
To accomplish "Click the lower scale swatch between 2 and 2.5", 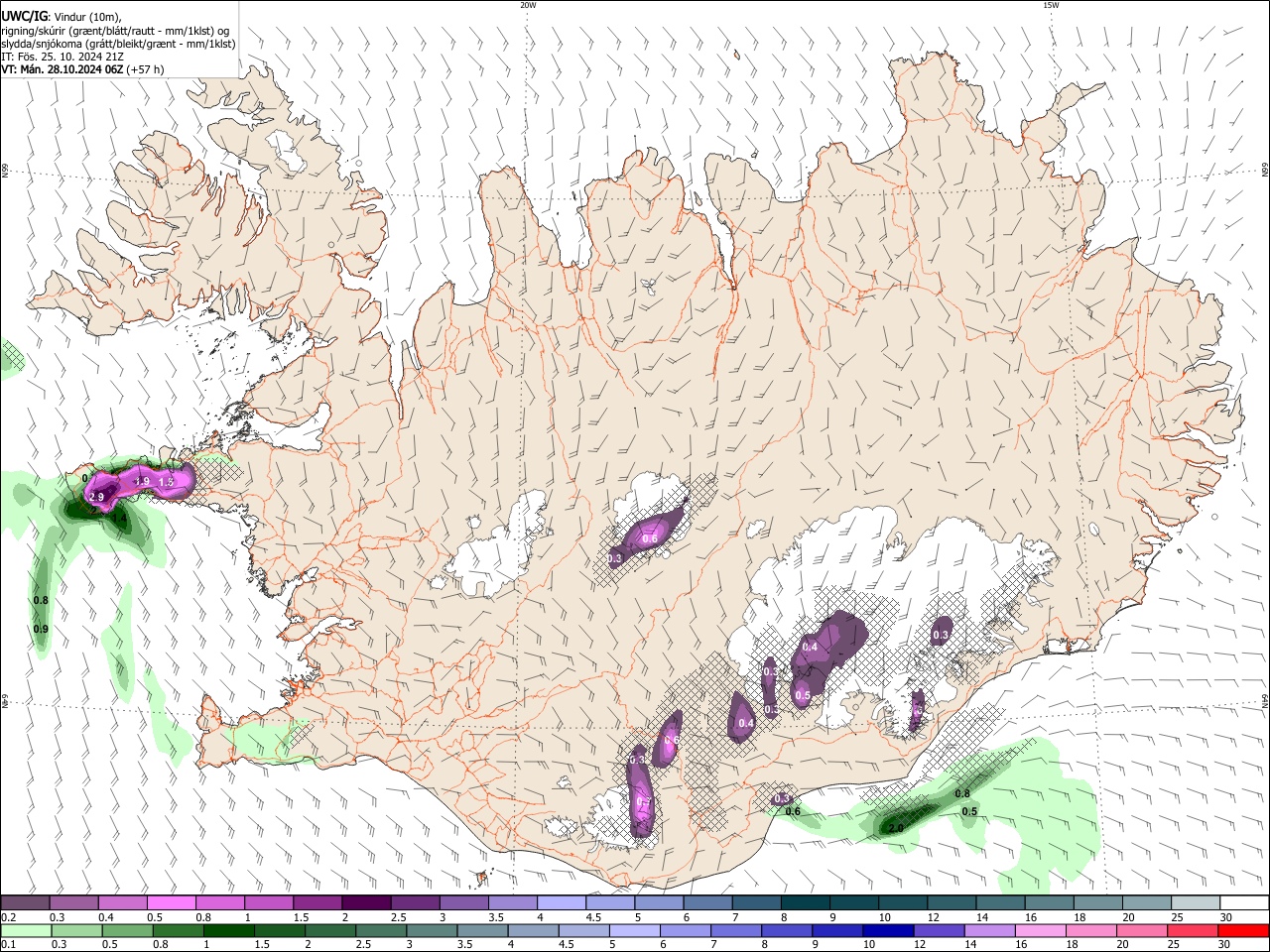I will tap(329, 930).
